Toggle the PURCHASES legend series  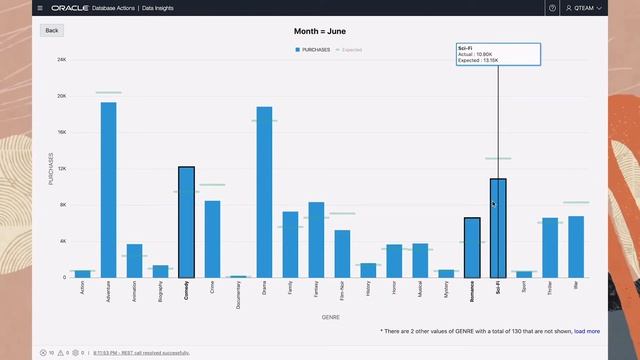(x=313, y=50)
